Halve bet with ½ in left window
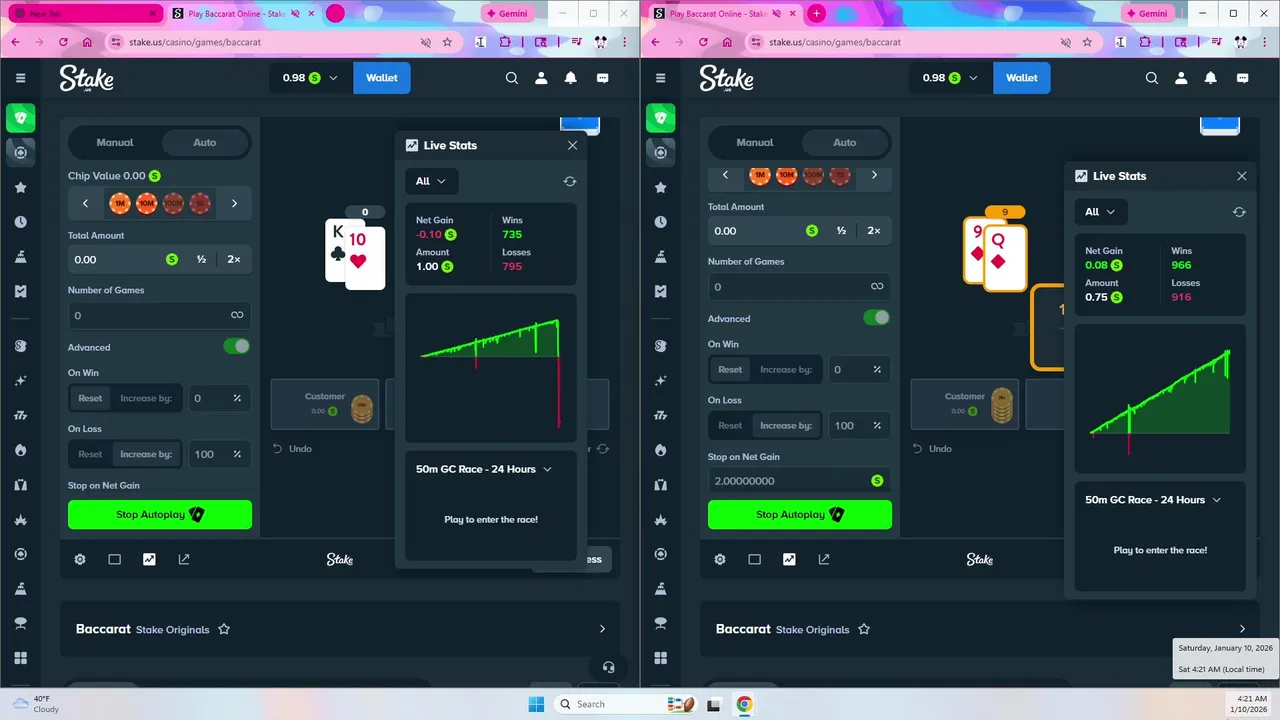 coord(201,259)
